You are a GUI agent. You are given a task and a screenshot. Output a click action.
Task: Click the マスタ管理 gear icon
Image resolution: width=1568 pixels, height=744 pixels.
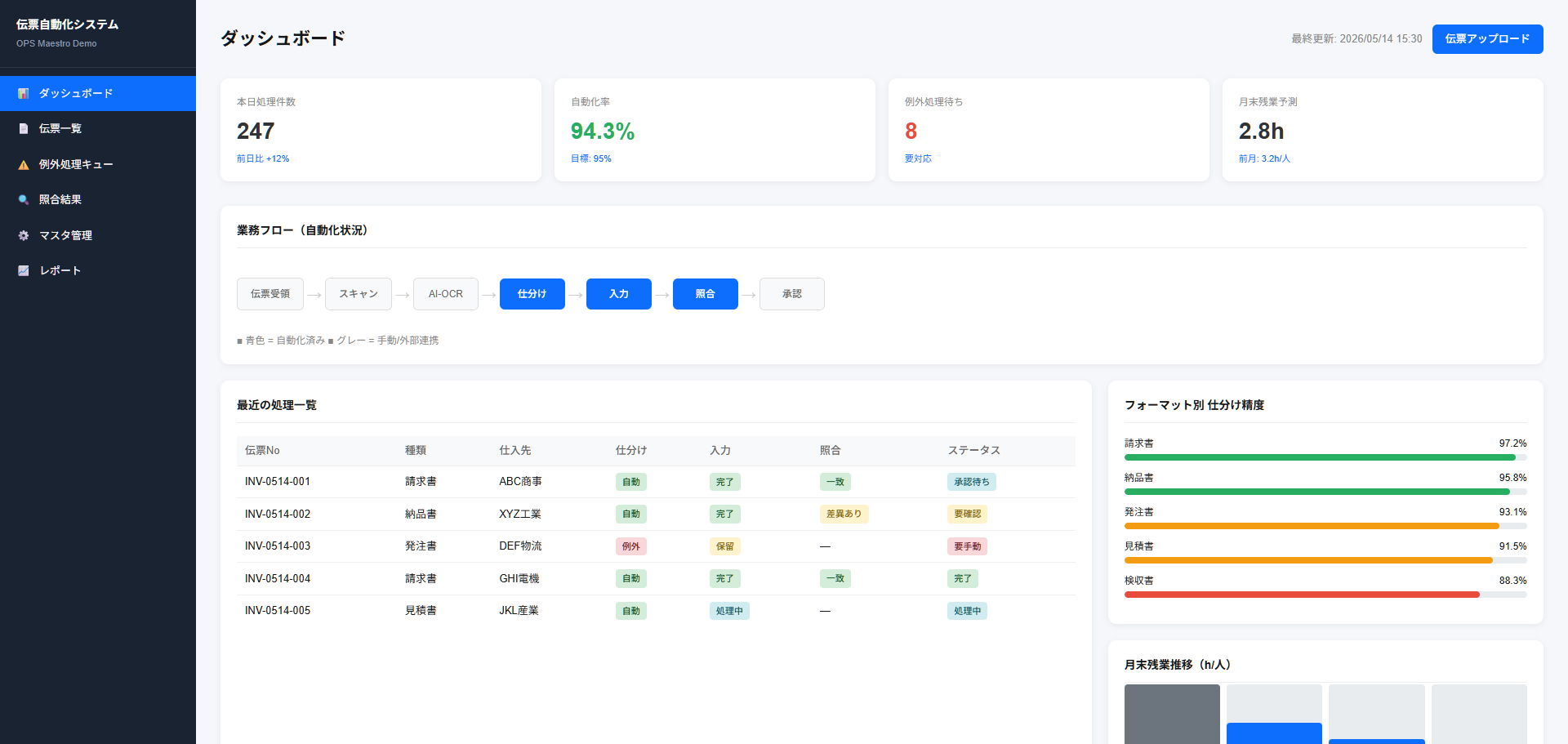[x=24, y=235]
